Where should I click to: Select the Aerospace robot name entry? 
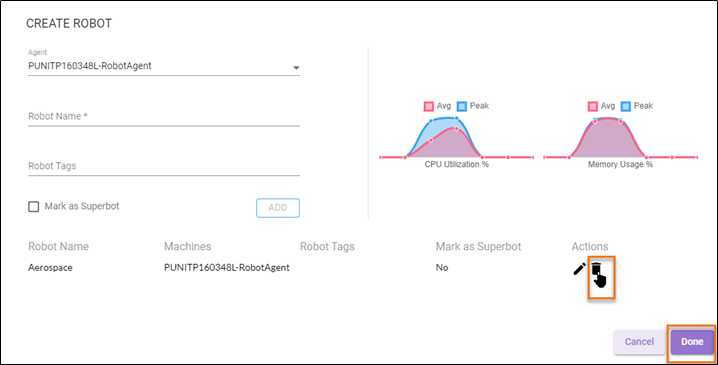(x=50, y=268)
